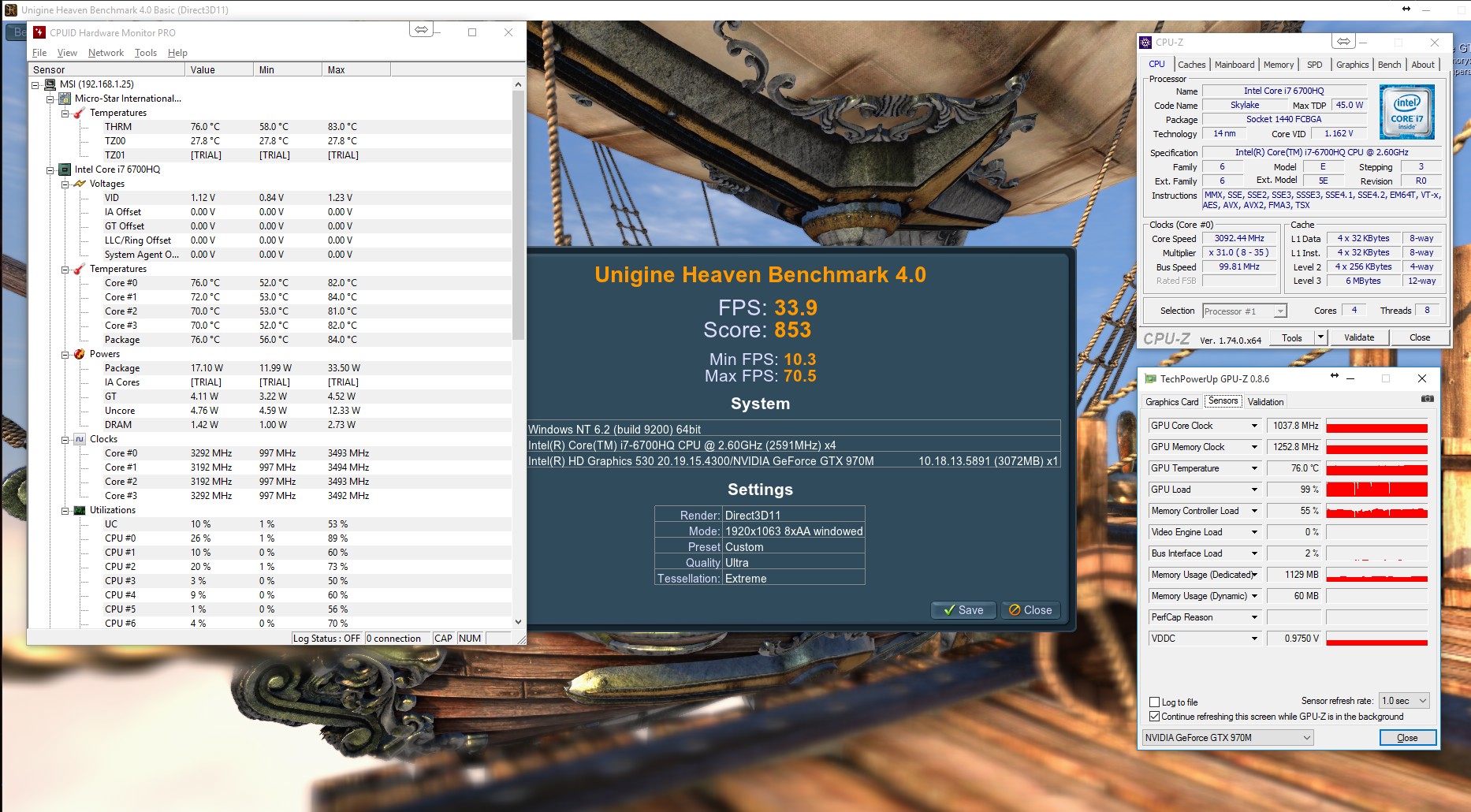Save the Heaven benchmark results

pos(963,610)
